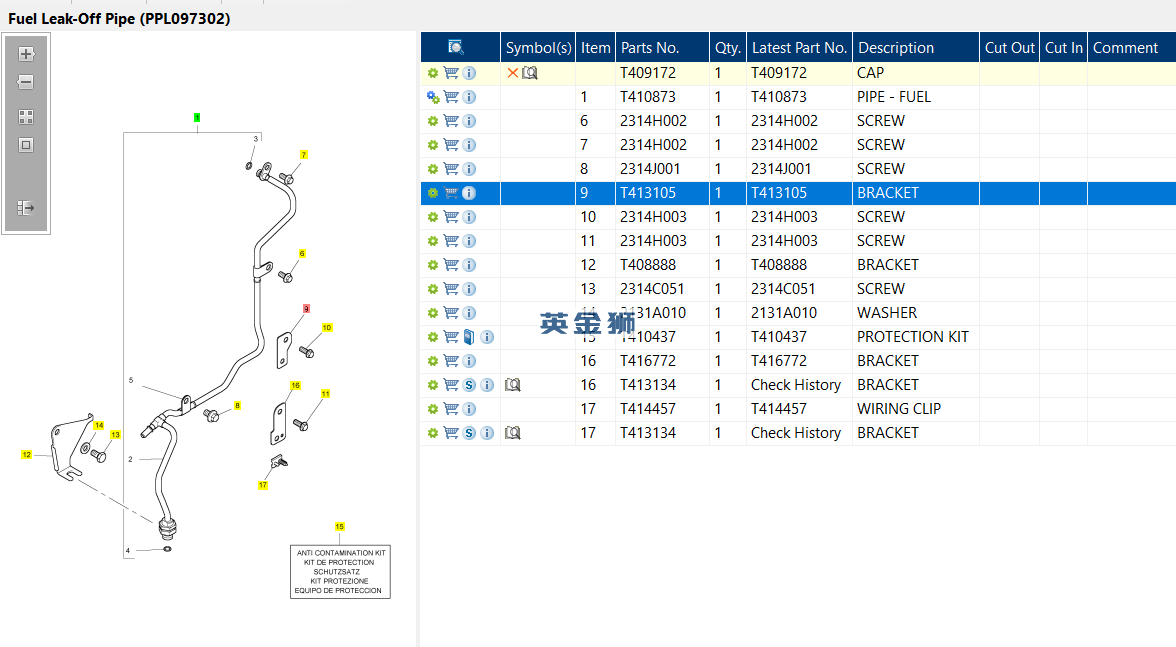Select callout 6 in the diagram

[302, 253]
